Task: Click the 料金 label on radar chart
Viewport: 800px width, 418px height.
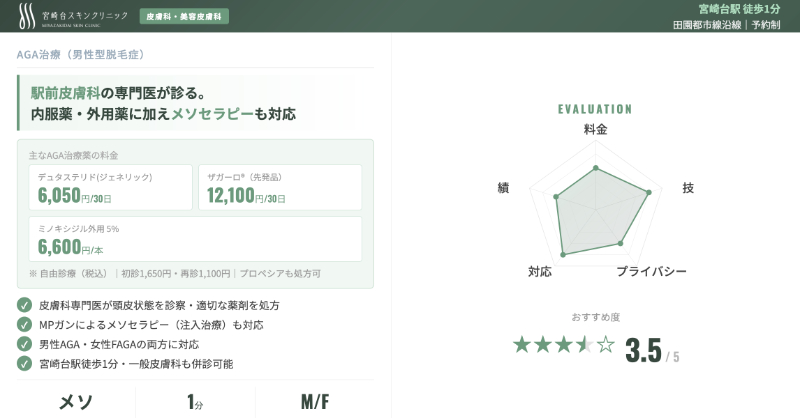Action: 595,130
